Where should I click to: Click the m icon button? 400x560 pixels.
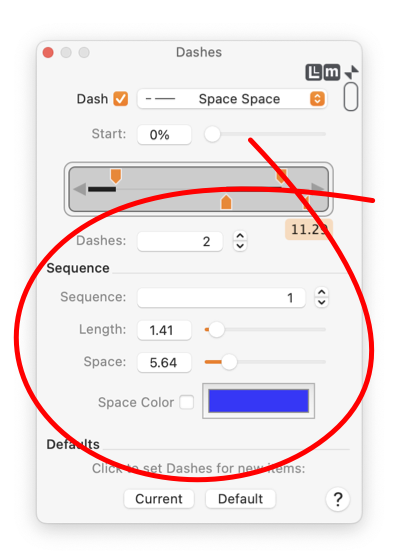(332, 72)
